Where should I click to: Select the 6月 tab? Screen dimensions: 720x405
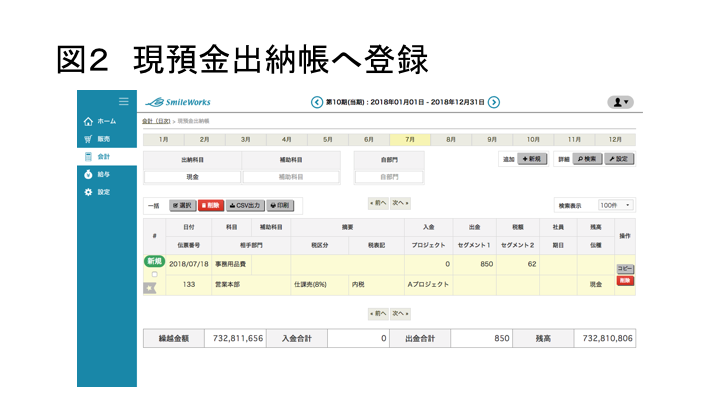[x=369, y=140]
